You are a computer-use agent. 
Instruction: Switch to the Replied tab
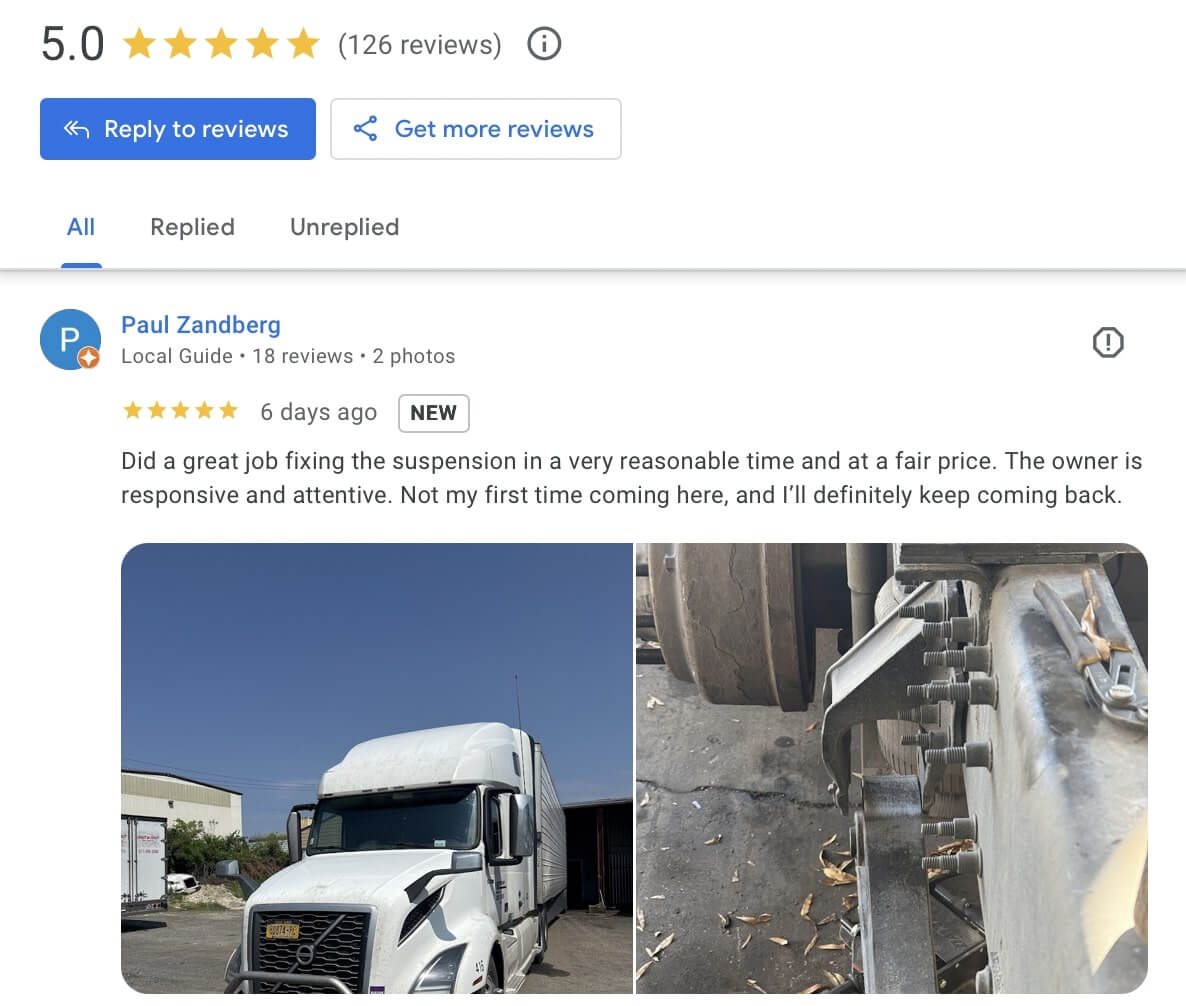point(192,227)
